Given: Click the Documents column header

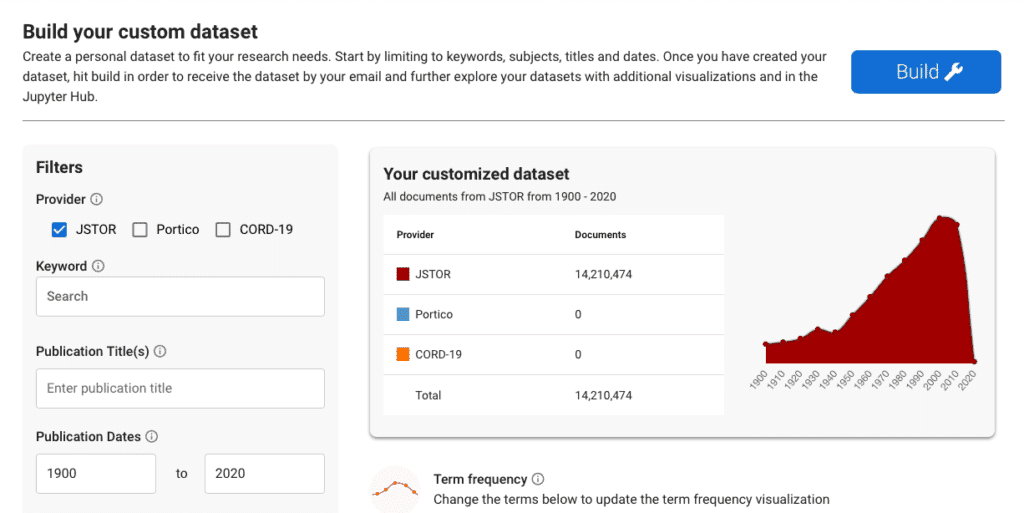Looking at the screenshot, I should 600,234.
